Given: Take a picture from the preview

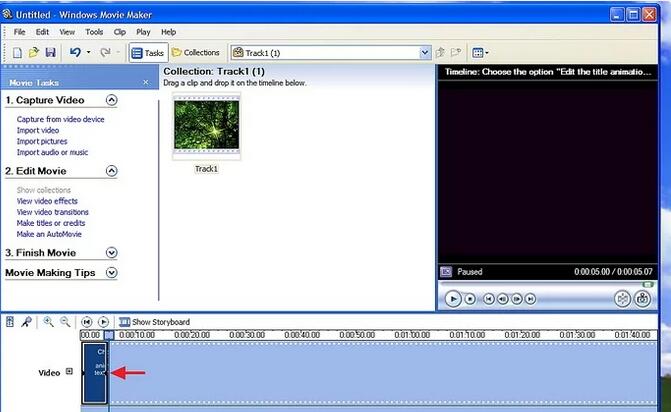Looking at the screenshot, I should click(642, 299).
